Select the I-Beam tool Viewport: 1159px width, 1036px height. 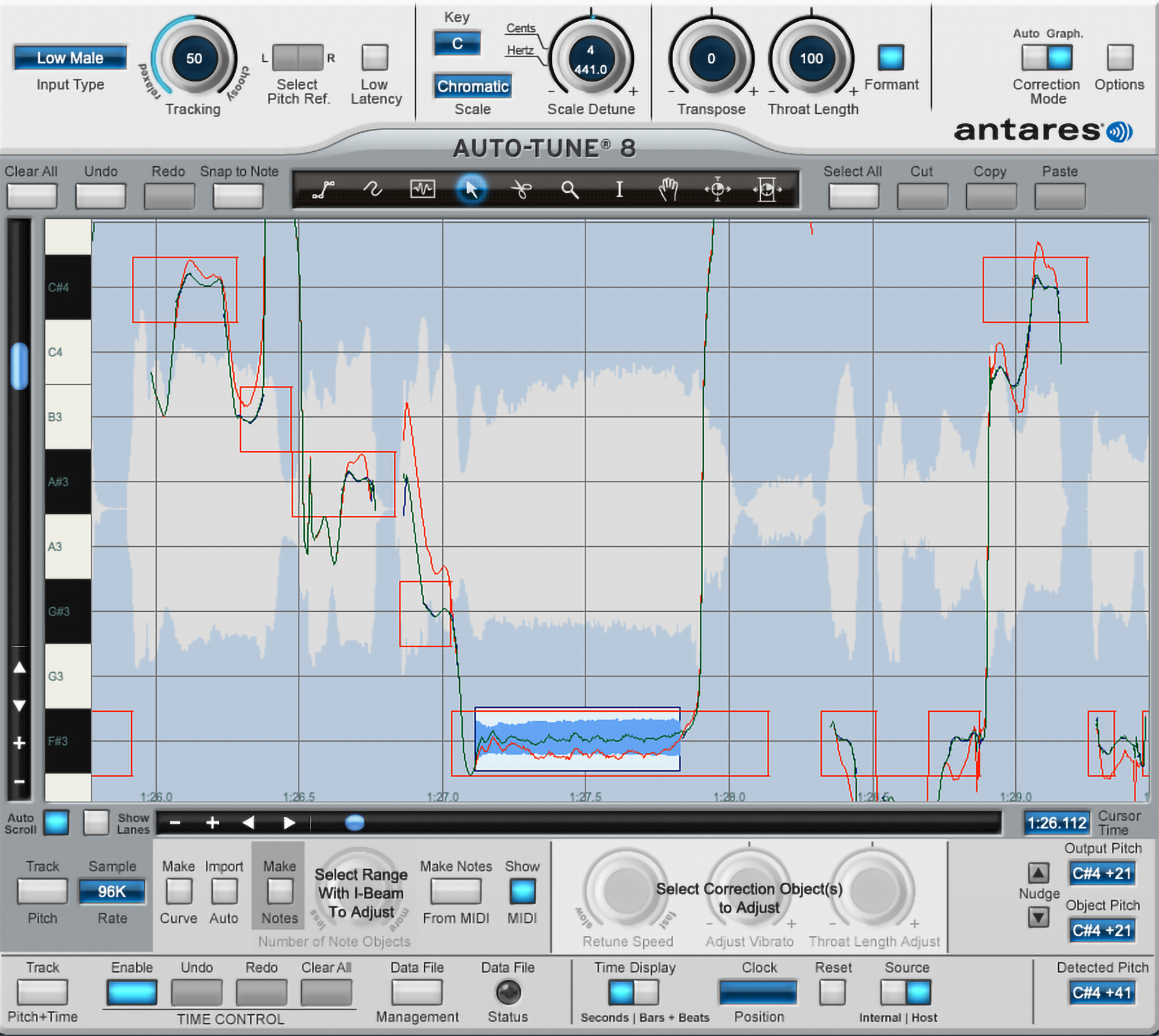pos(619,189)
